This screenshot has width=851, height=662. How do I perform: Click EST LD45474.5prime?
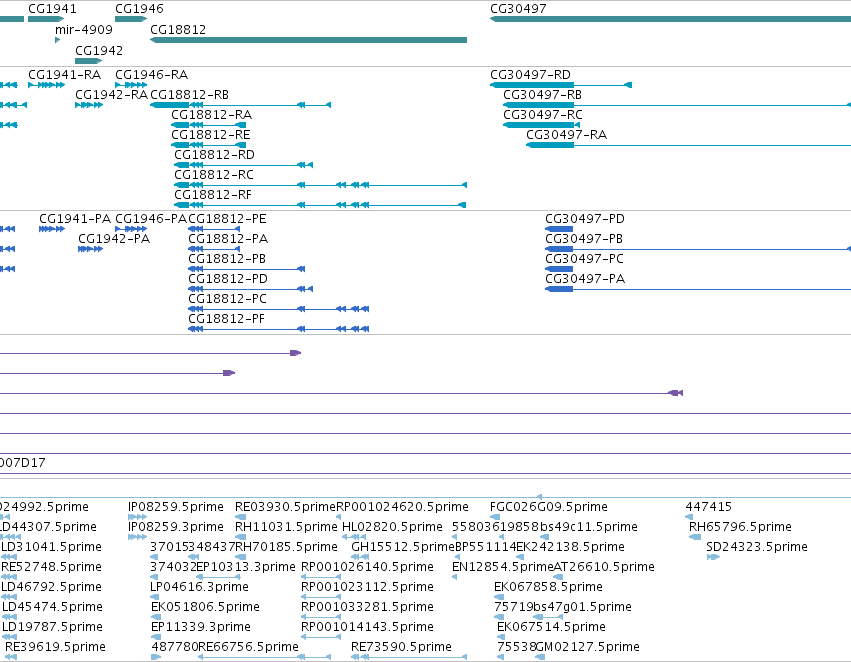(52, 607)
